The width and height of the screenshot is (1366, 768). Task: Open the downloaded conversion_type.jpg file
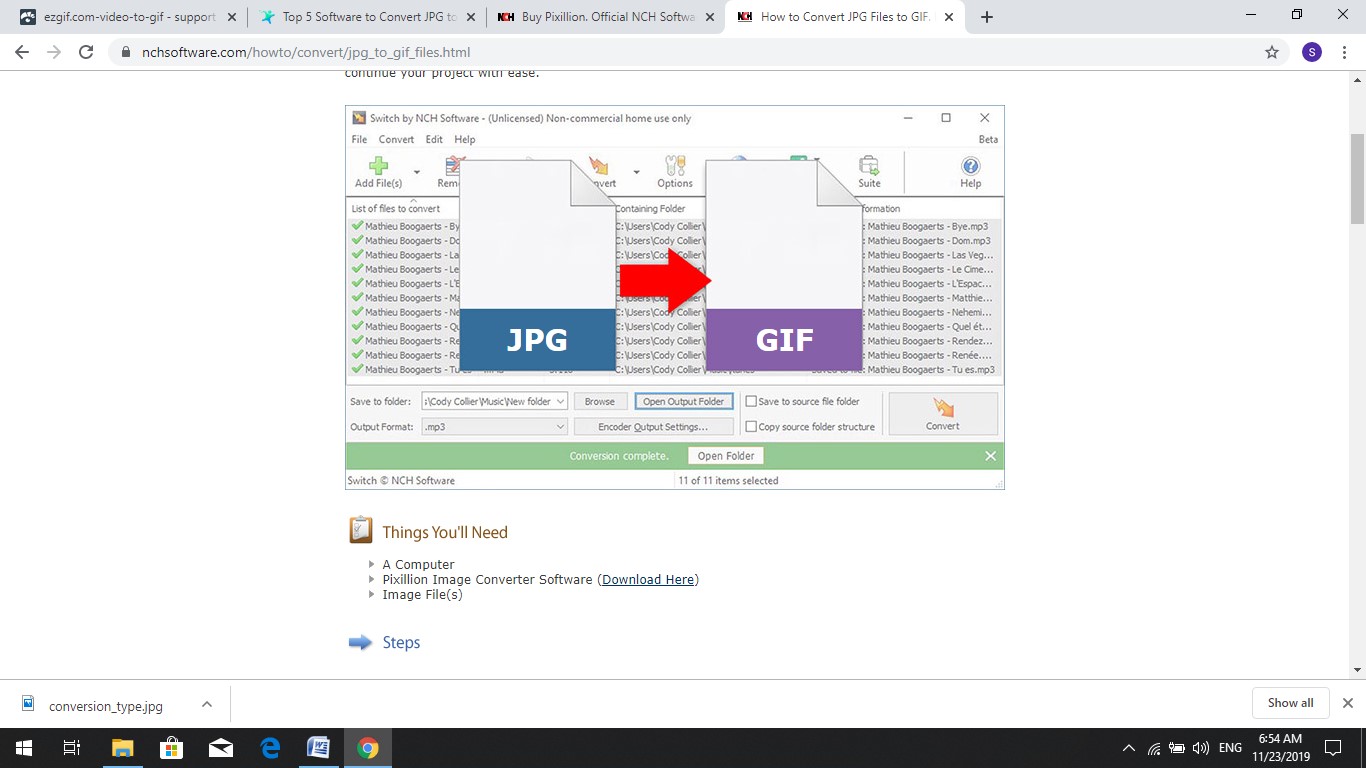point(105,705)
